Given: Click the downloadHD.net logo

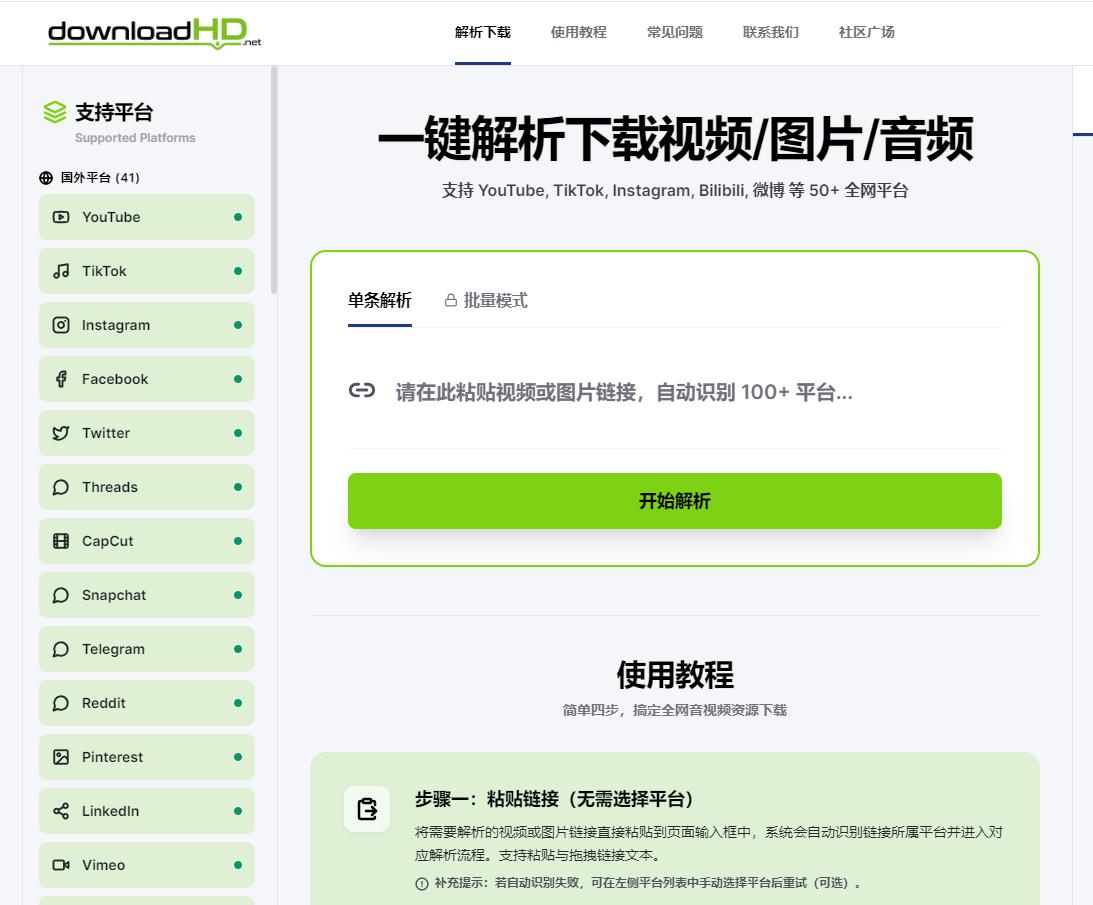Looking at the screenshot, I should 152,32.
